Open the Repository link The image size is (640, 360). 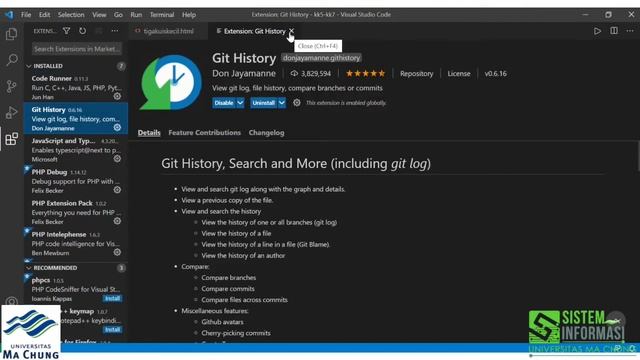click(417, 73)
